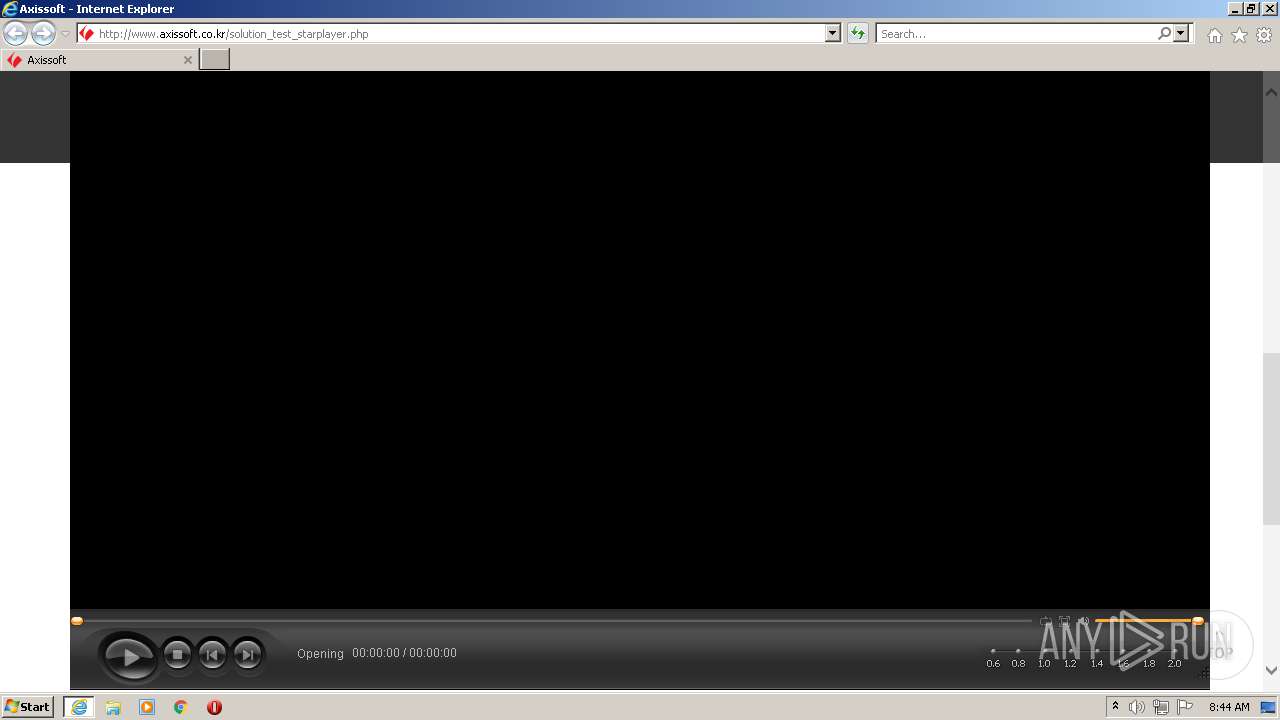Mute audio with the speaker icon
1280x720 pixels.
[1083, 621]
